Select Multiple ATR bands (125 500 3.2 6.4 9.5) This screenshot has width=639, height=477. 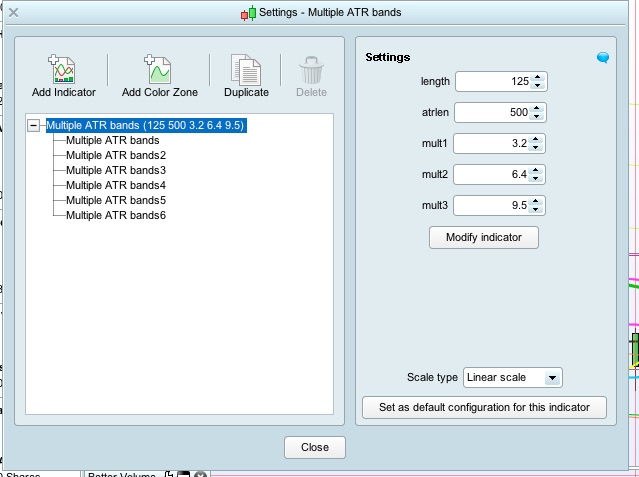(x=145, y=125)
